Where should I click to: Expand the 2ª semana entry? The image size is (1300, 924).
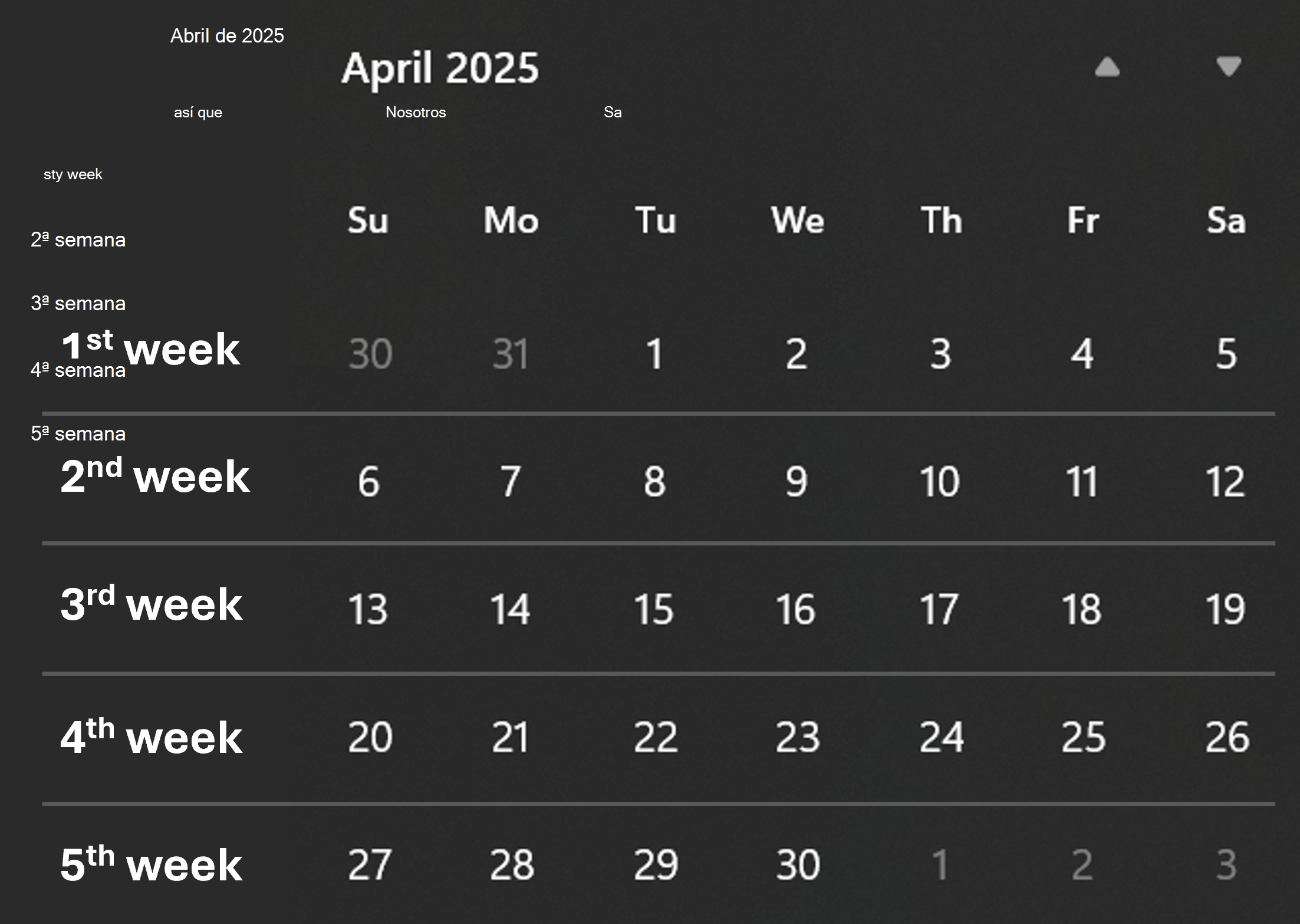[x=77, y=239]
